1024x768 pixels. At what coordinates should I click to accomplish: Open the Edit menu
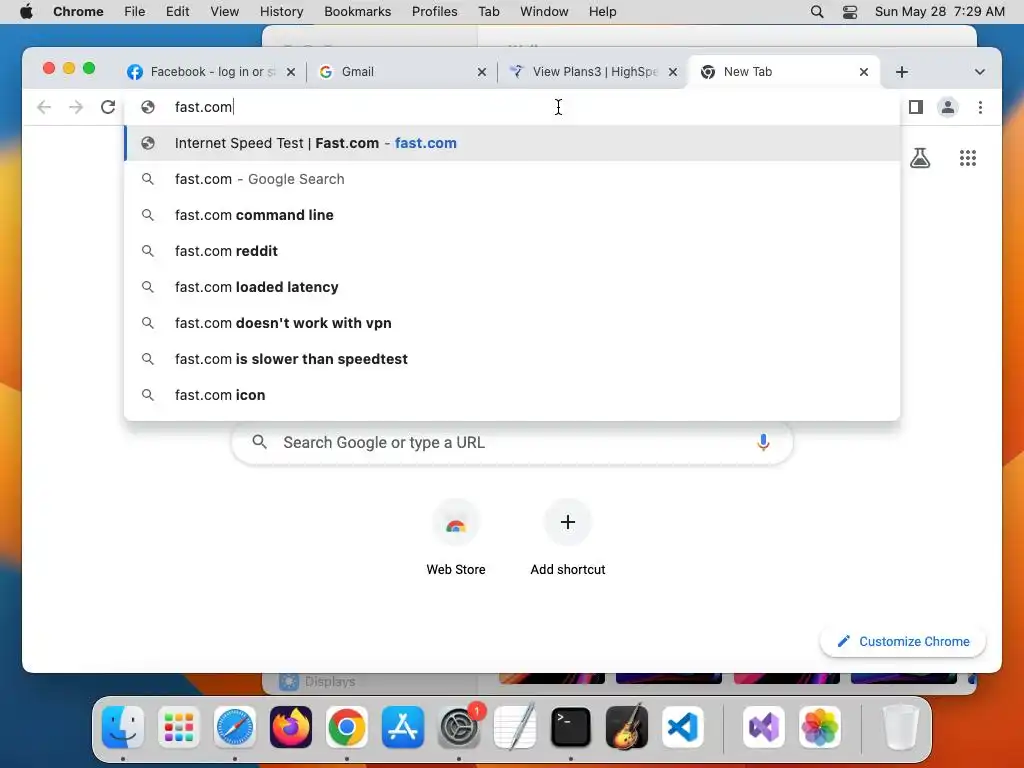[177, 11]
